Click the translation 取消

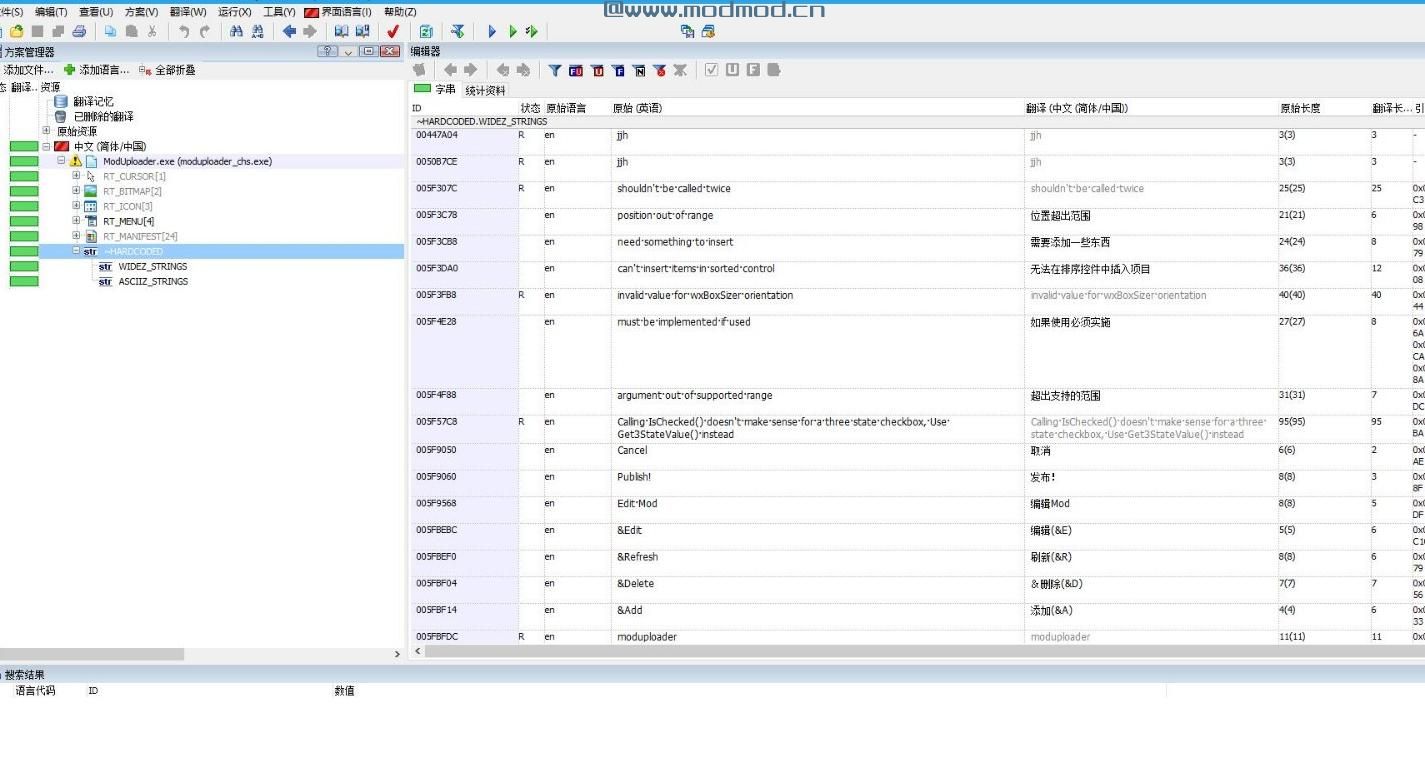click(x=1040, y=450)
